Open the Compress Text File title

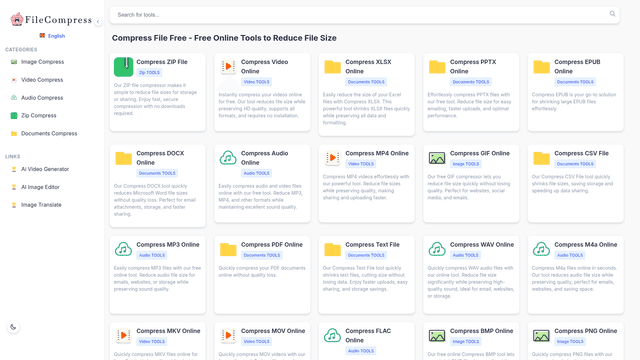pyautogui.click(x=372, y=244)
